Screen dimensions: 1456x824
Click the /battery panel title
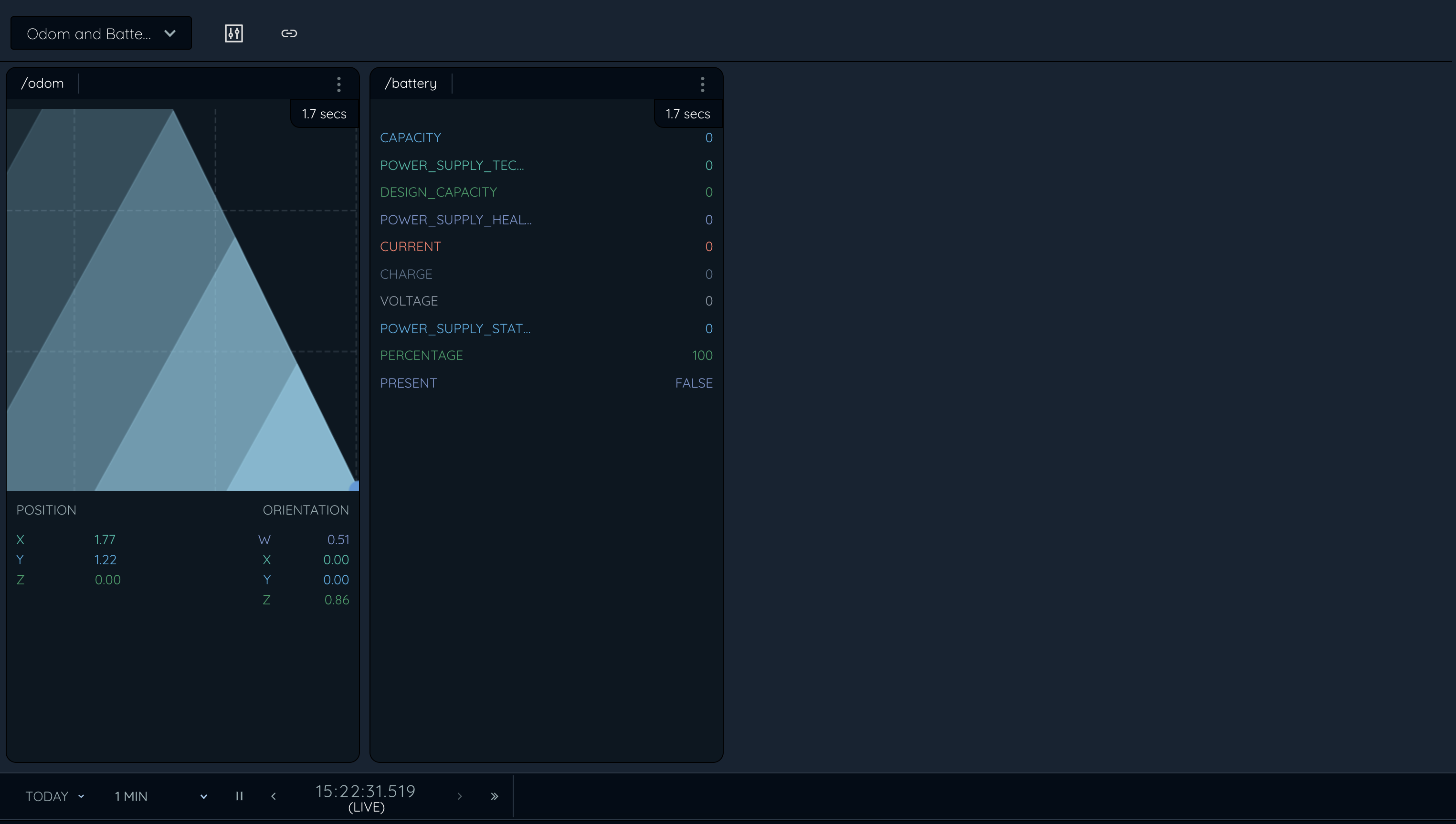411,83
